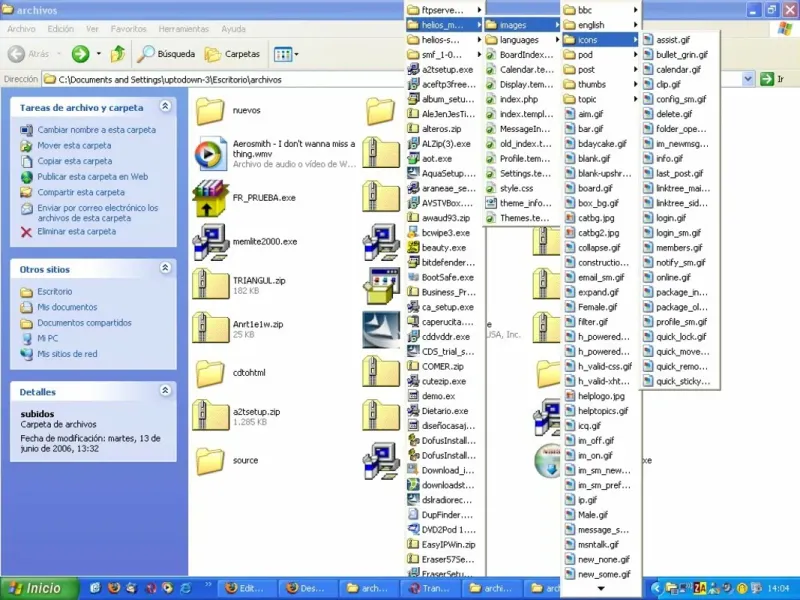
Task: Select the memlite2000.exe installer icon
Action: pos(210,242)
